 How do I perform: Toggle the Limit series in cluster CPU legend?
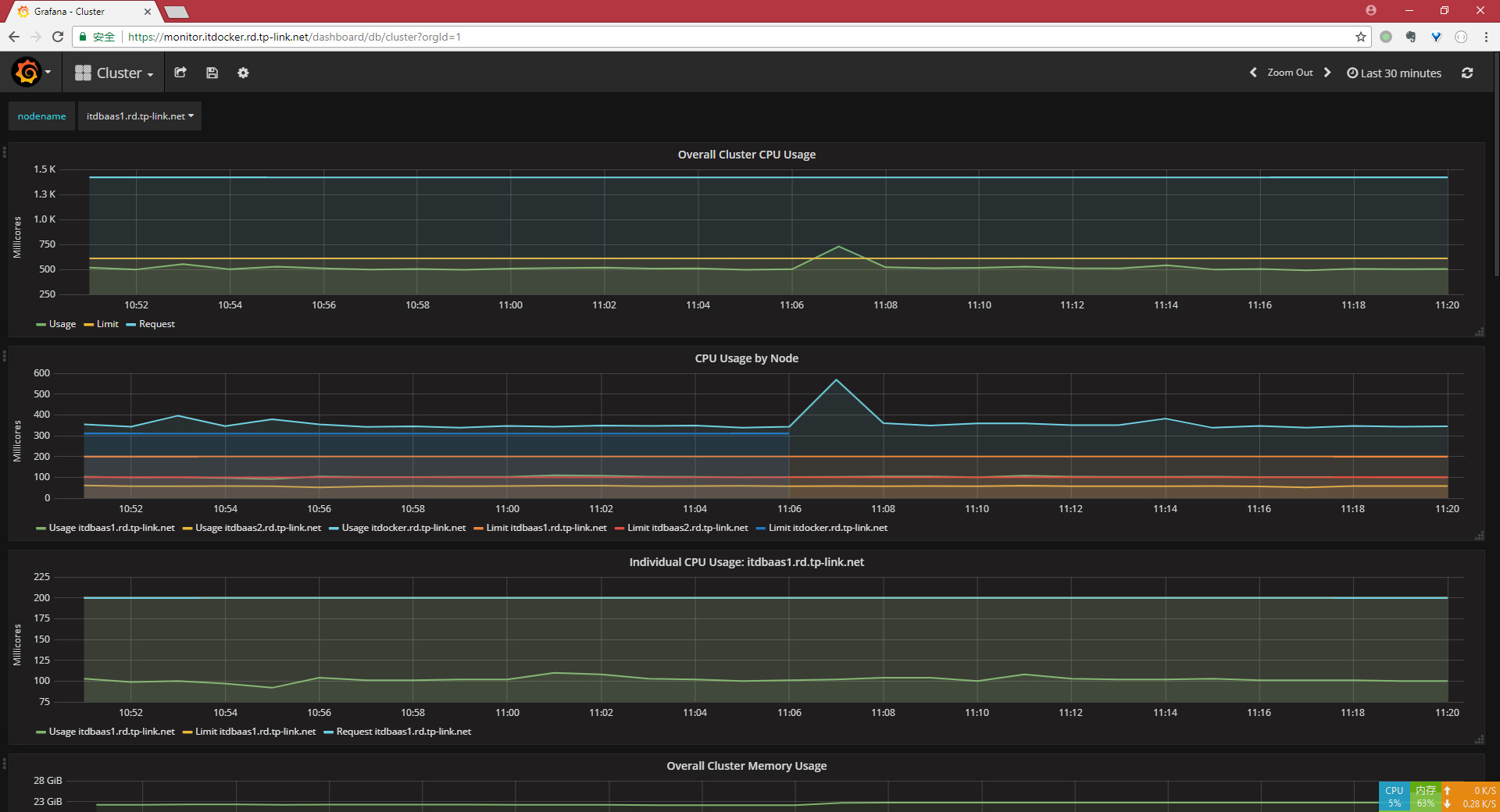click(x=107, y=324)
